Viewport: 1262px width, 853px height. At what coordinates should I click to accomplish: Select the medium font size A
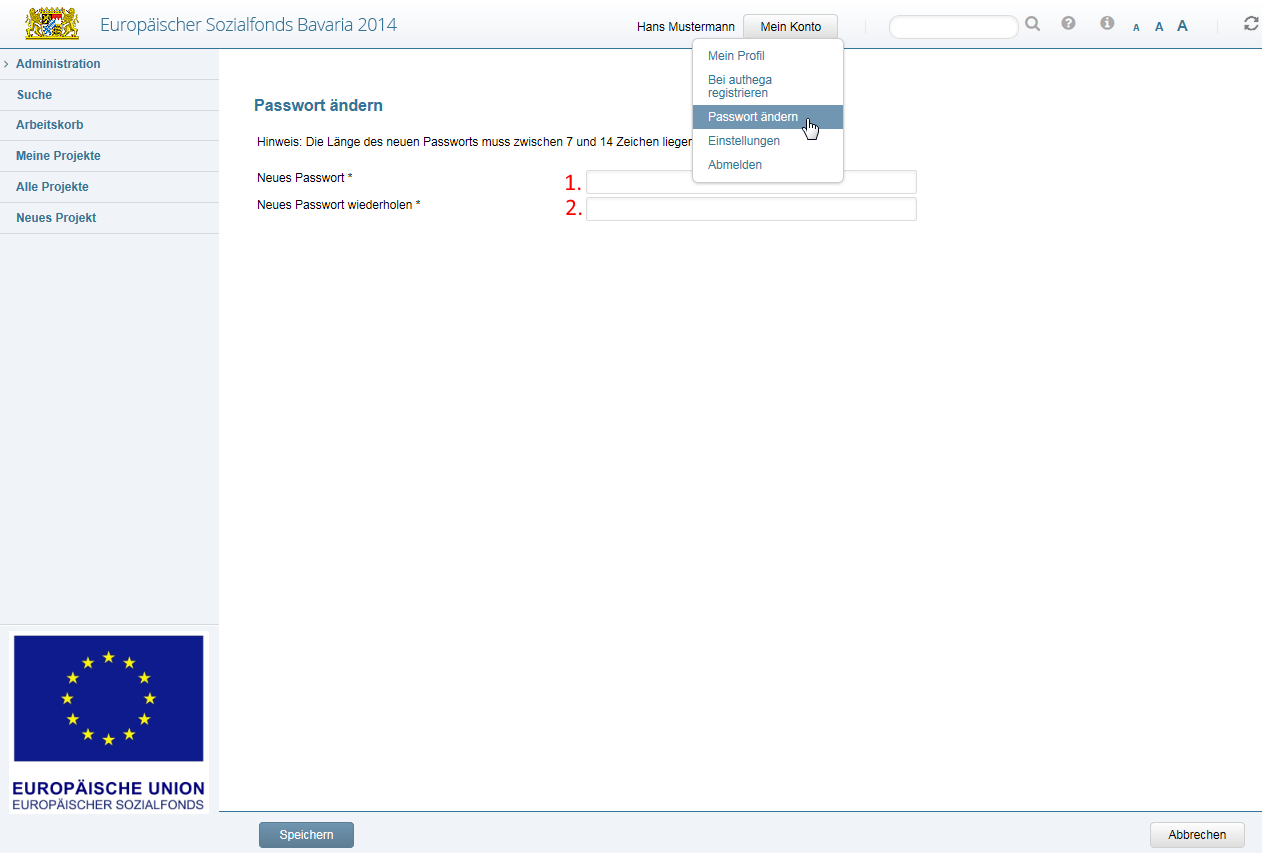(x=1159, y=27)
